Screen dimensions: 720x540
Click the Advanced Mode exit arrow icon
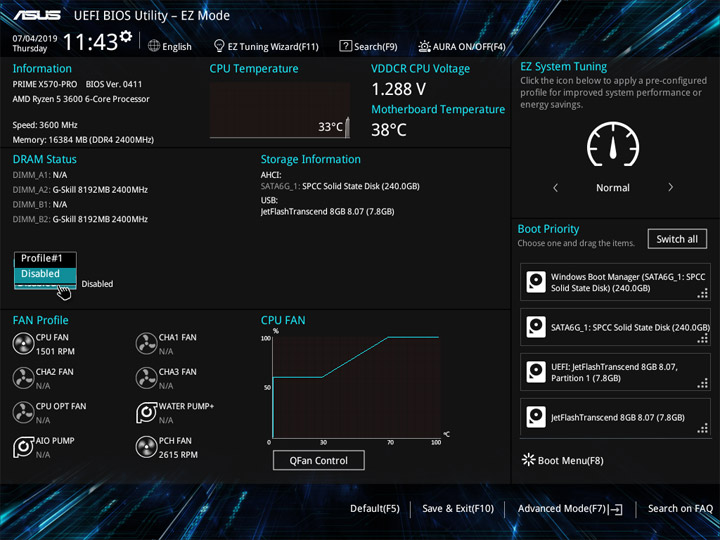tap(615, 509)
